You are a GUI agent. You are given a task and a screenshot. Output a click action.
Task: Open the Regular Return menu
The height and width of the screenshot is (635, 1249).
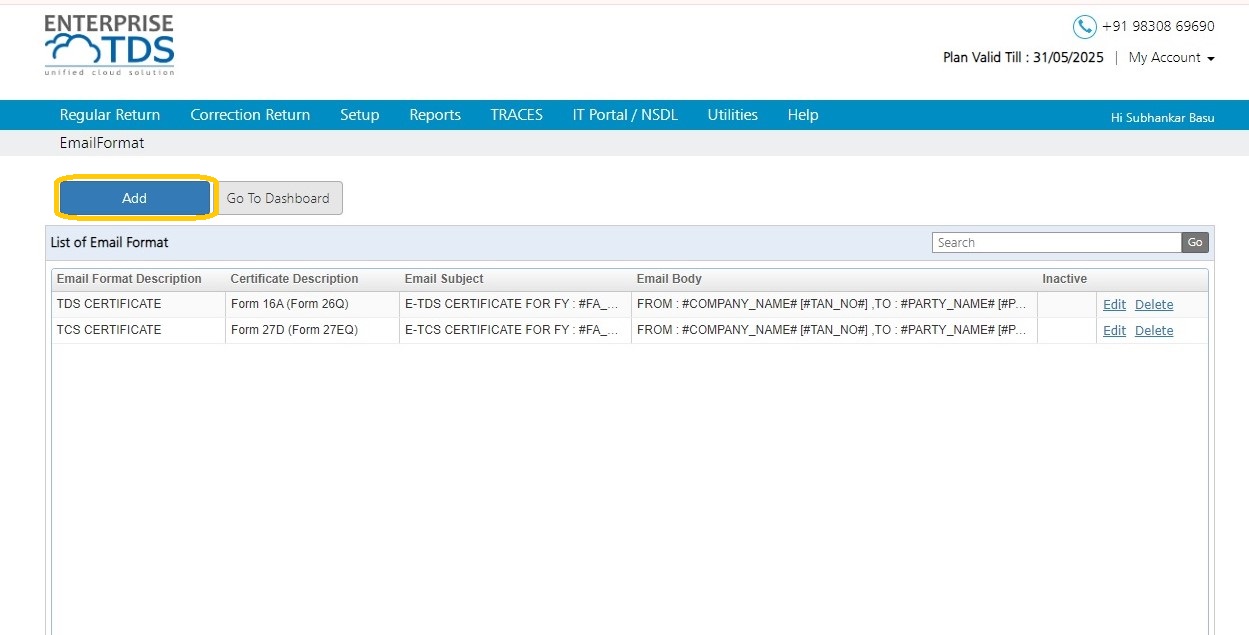pyautogui.click(x=110, y=115)
